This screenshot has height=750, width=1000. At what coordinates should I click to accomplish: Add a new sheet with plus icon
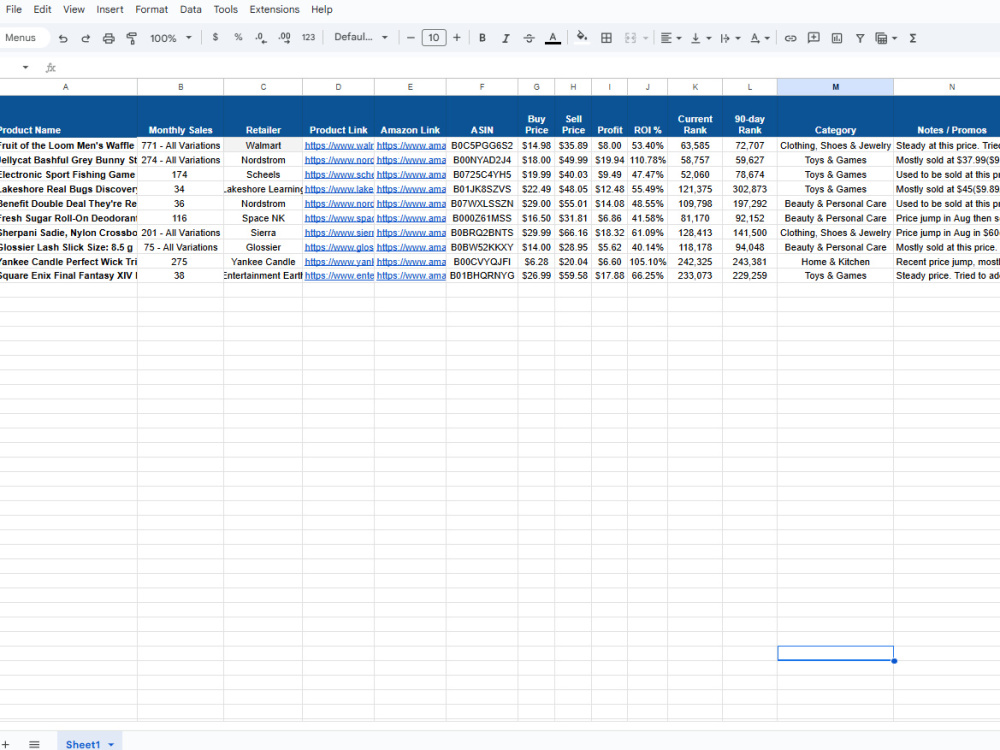tap(6, 744)
